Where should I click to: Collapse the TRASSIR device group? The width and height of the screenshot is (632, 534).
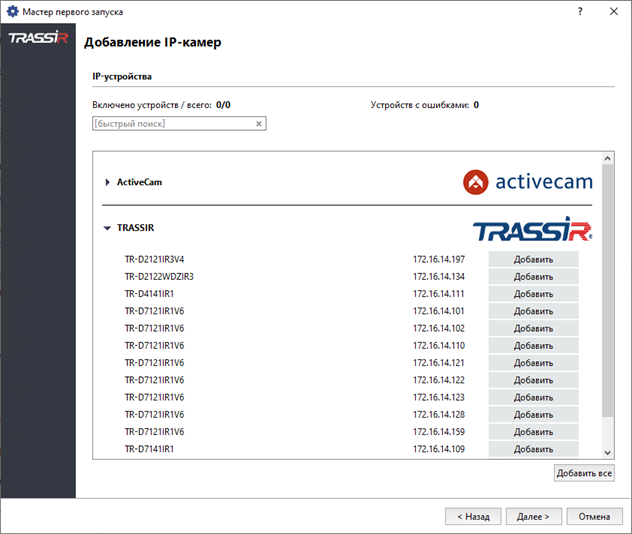click(108, 228)
